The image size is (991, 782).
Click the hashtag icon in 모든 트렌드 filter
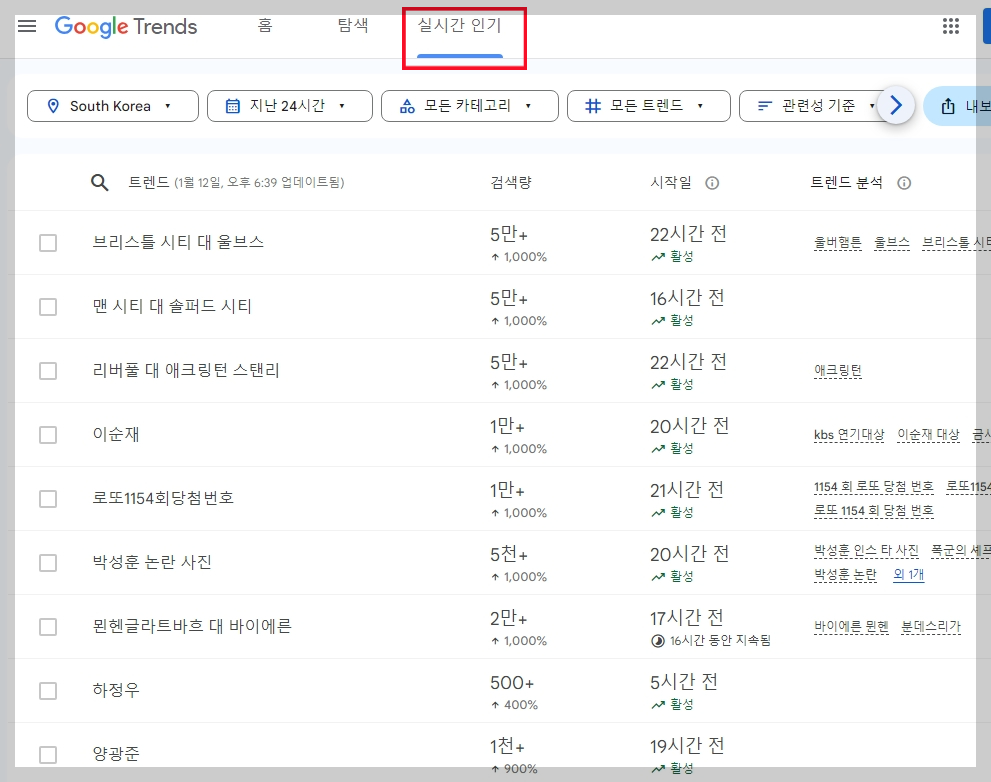tap(593, 106)
